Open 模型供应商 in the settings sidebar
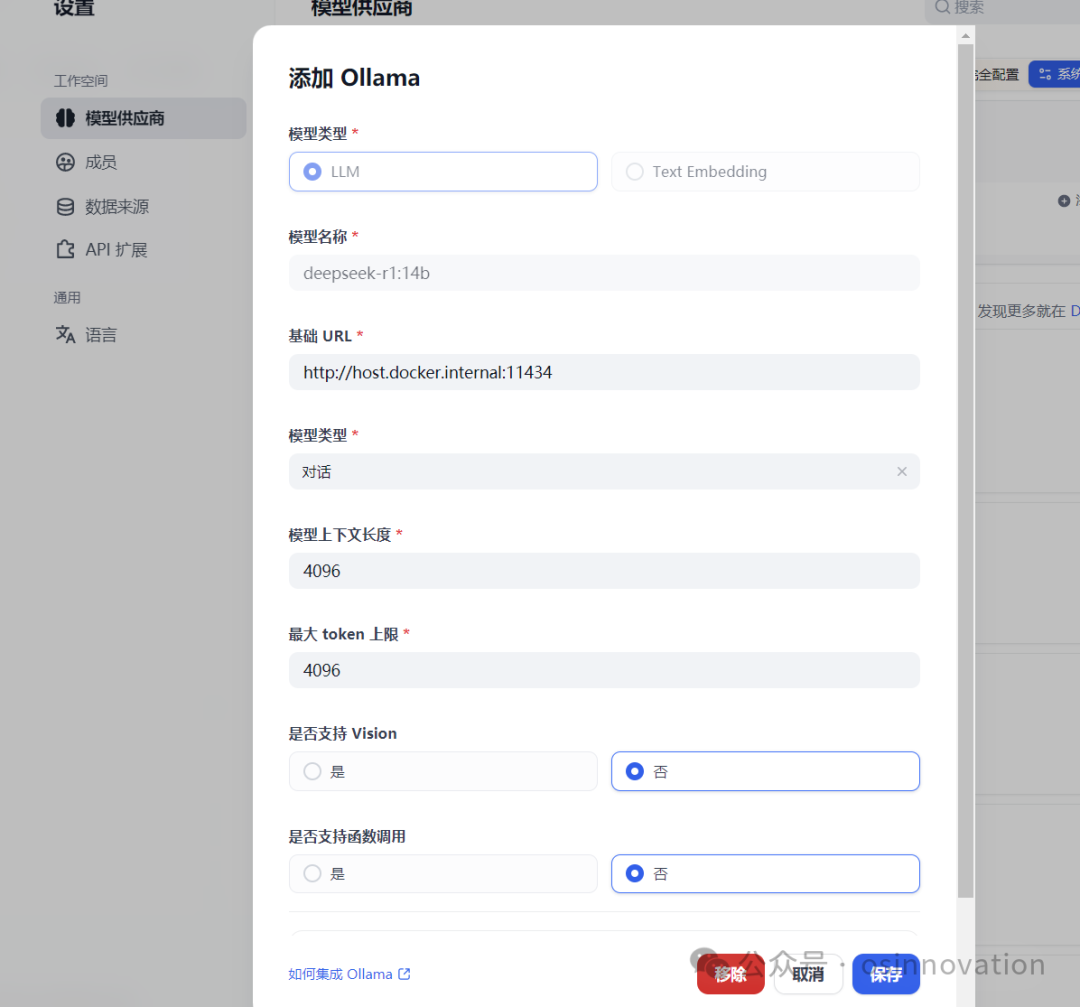Viewport: 1080px width, 1007px height. pyautogui.click(x=143, y=118)
